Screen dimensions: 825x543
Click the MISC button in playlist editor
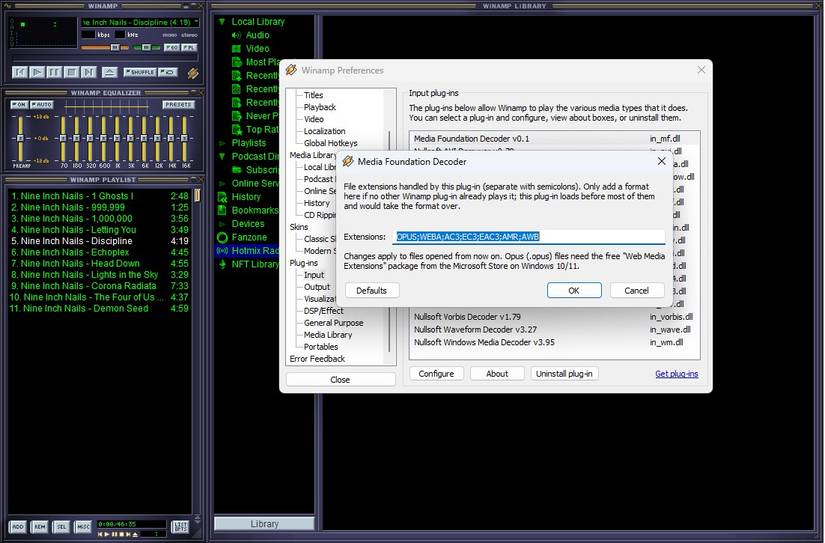83,527
